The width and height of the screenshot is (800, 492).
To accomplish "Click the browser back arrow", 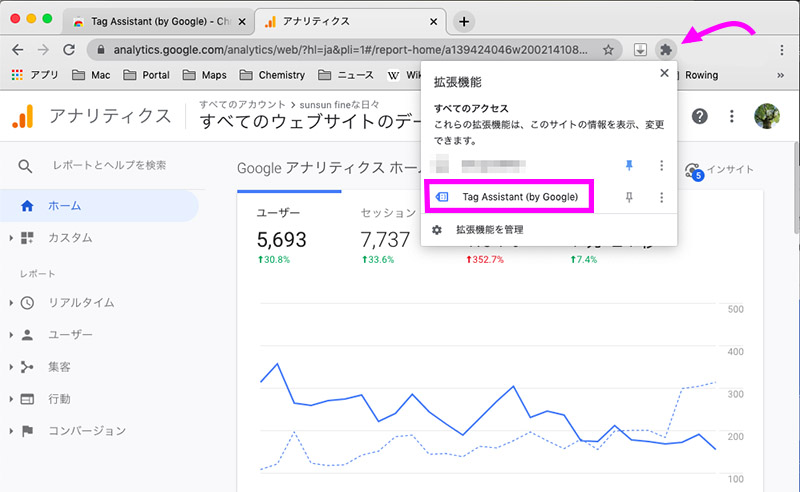I will [18, 50].
